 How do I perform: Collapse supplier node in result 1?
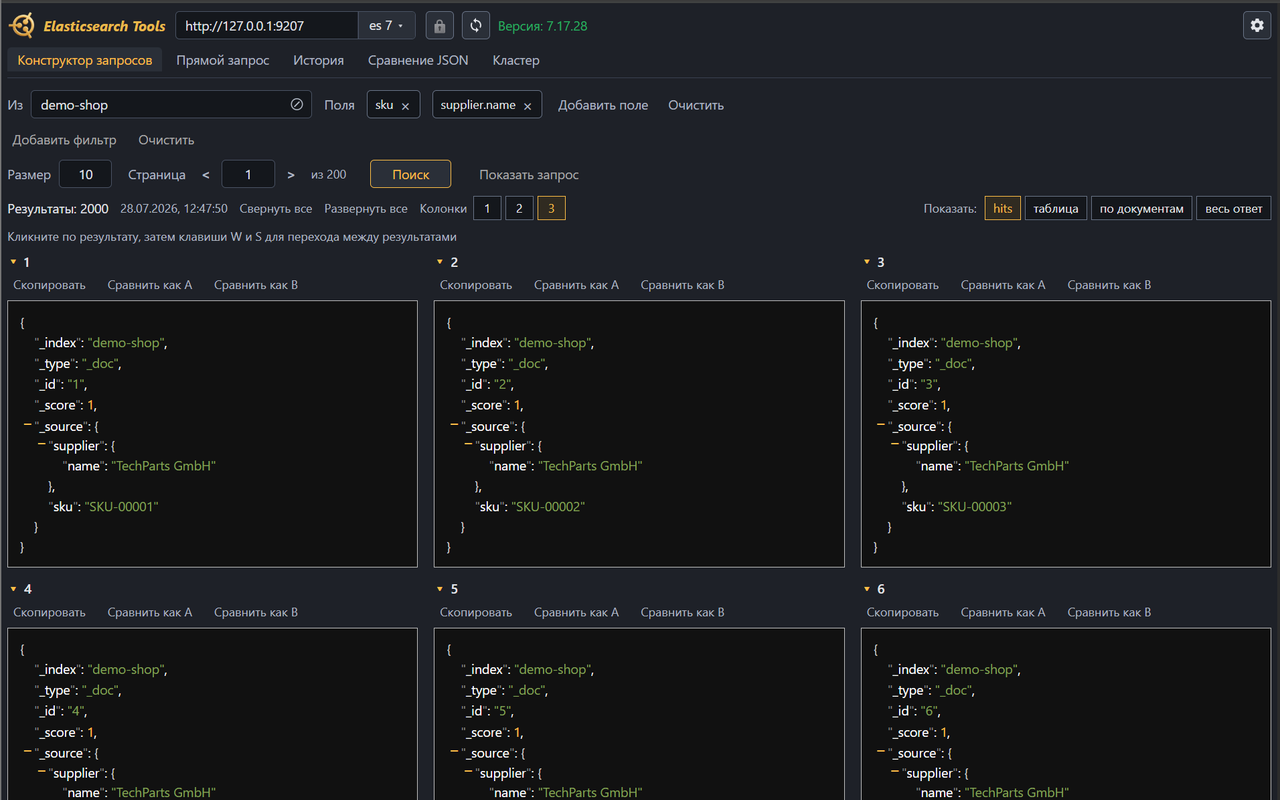pos(41,446)
